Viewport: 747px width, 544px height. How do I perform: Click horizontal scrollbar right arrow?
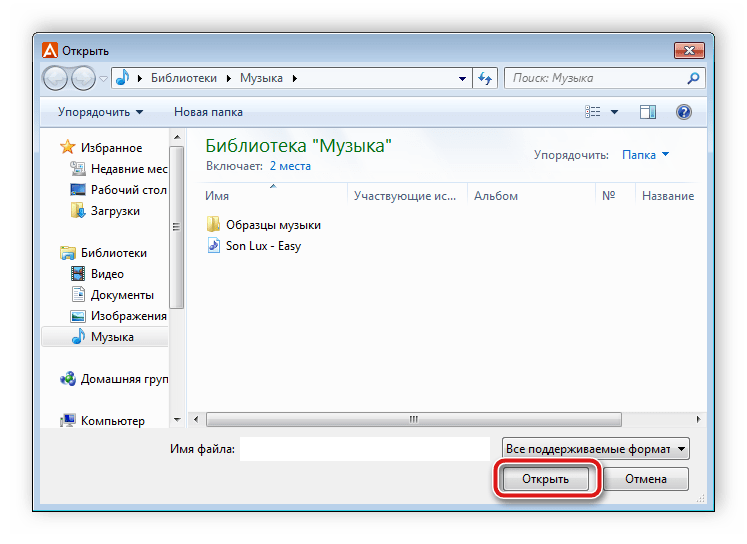(698, 420)
